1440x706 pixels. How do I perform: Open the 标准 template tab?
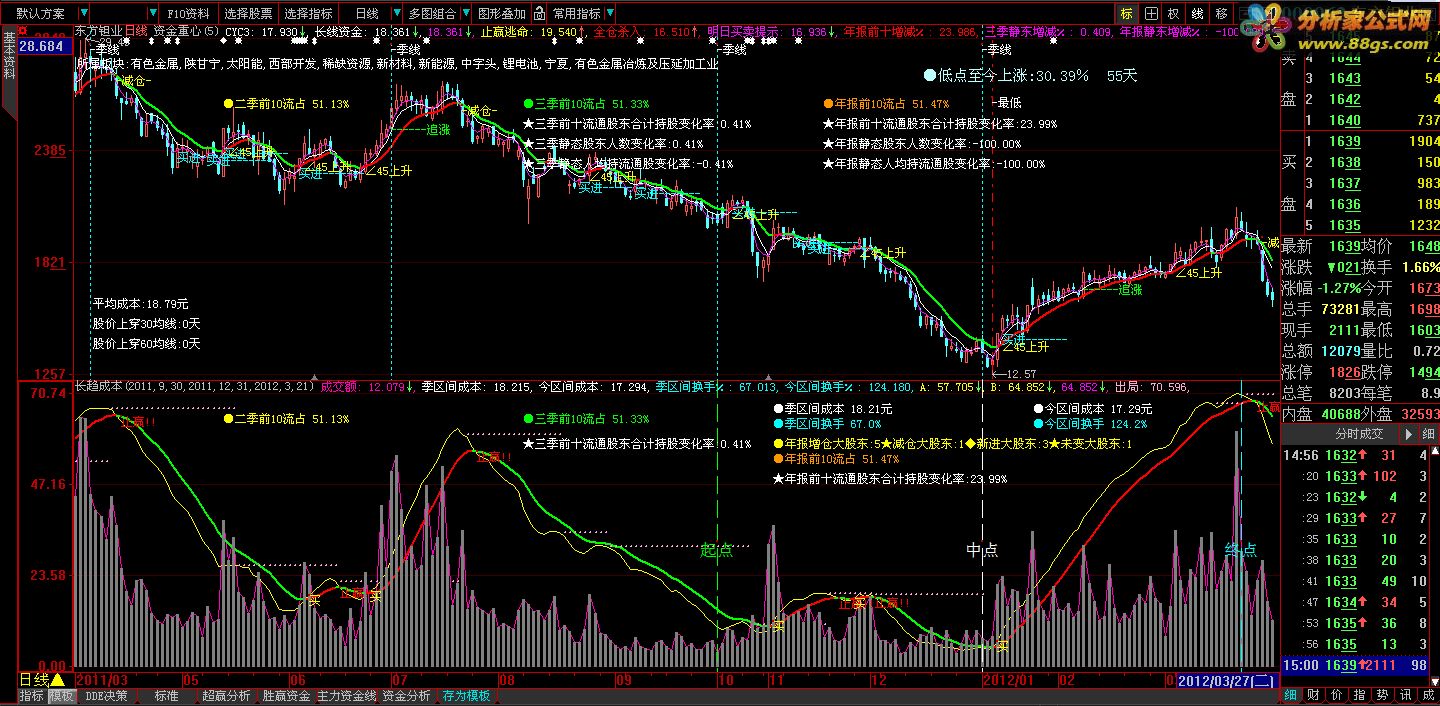(x=166, y=696)
